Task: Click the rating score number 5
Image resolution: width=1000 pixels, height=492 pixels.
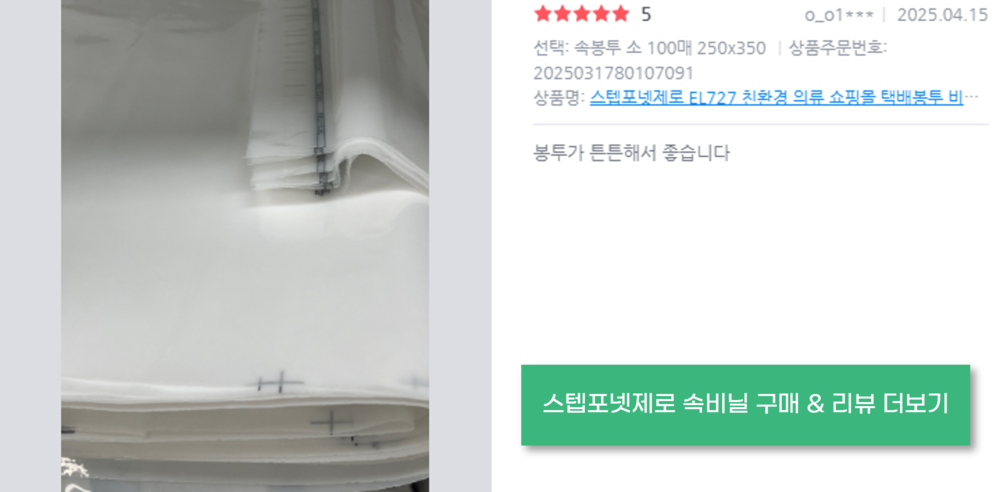Action: click(646, 15)
